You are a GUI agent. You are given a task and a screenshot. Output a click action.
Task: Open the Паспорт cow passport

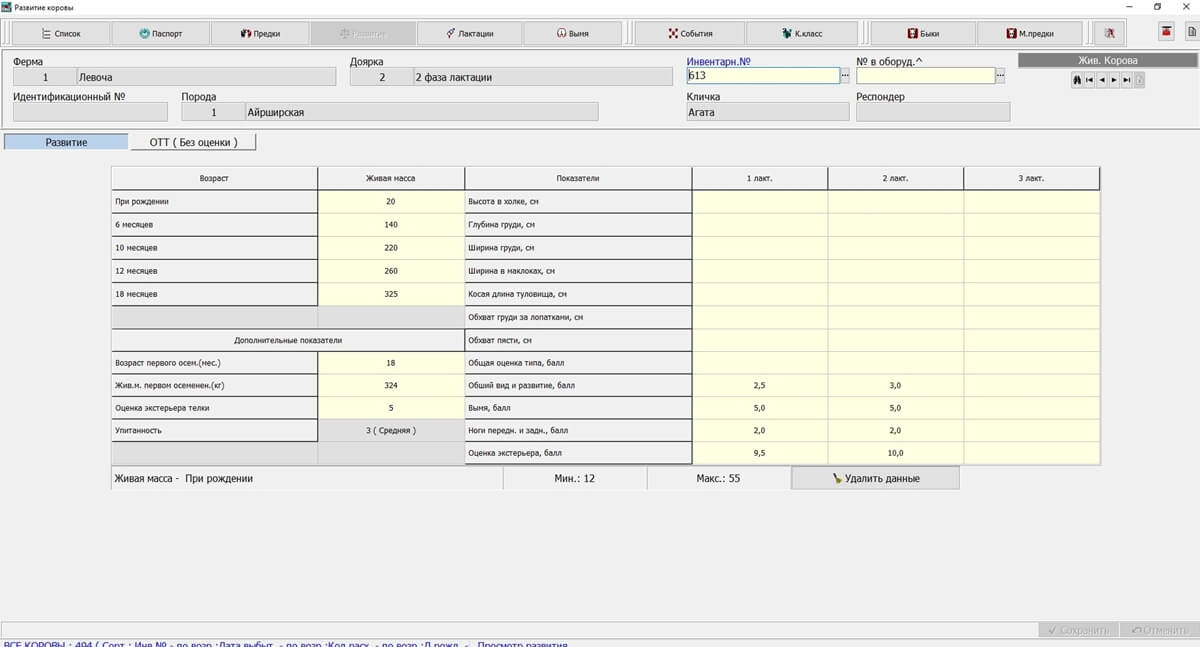(x=160, y=33)
